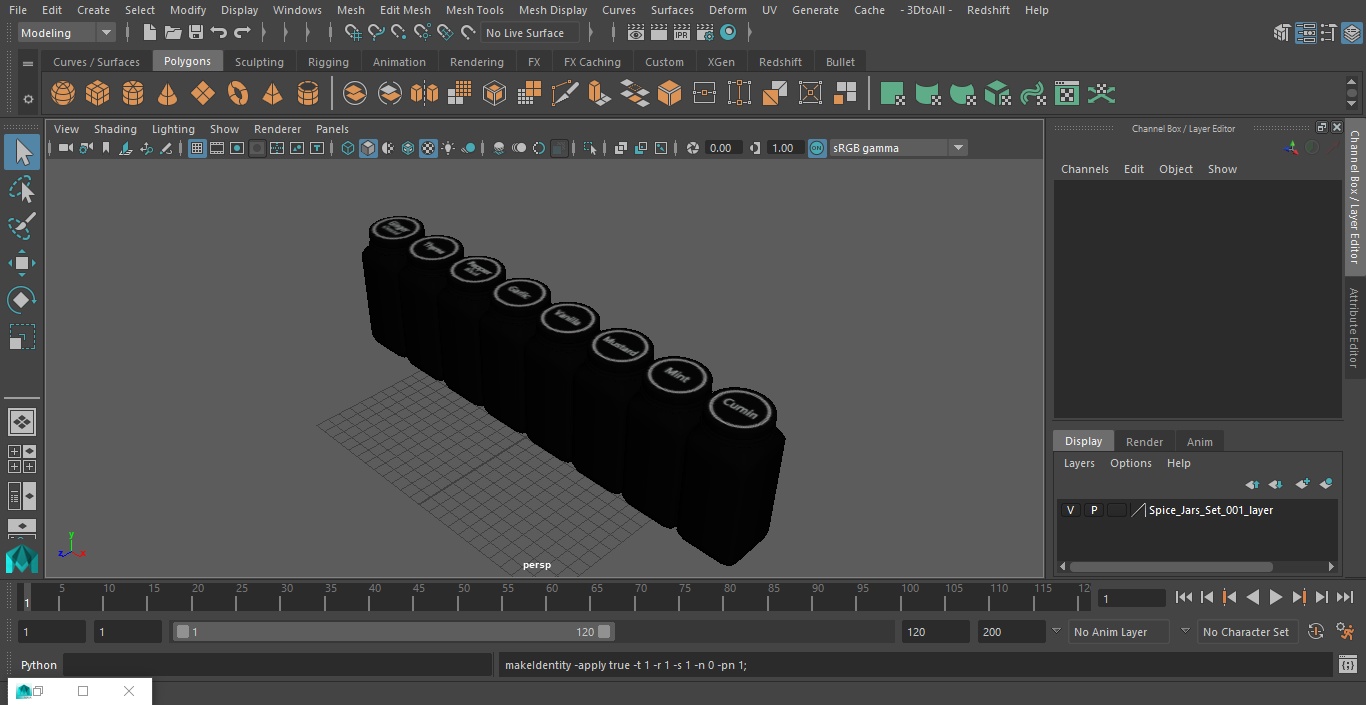Toggle X-ray display in viewport
Image resolution: width=1366 pixels, height=705 pixels.
(x=621, y=148)
